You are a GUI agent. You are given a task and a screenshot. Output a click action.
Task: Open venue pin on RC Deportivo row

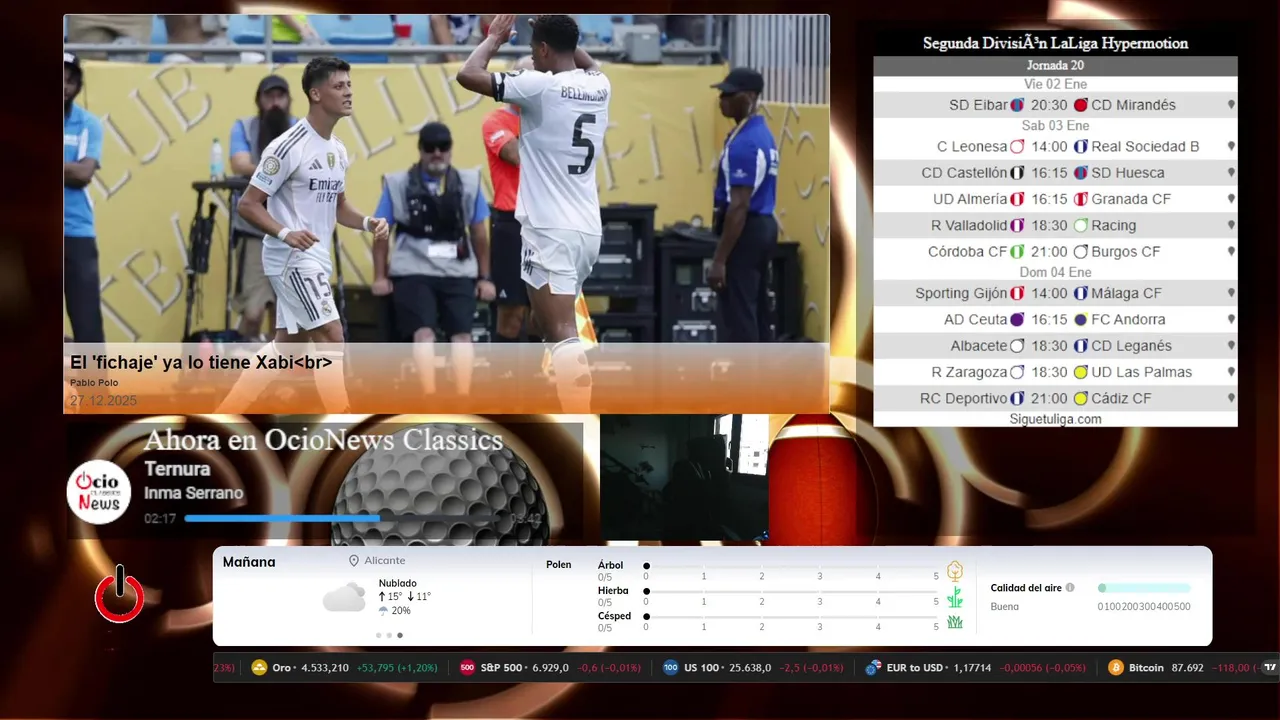1231,398
